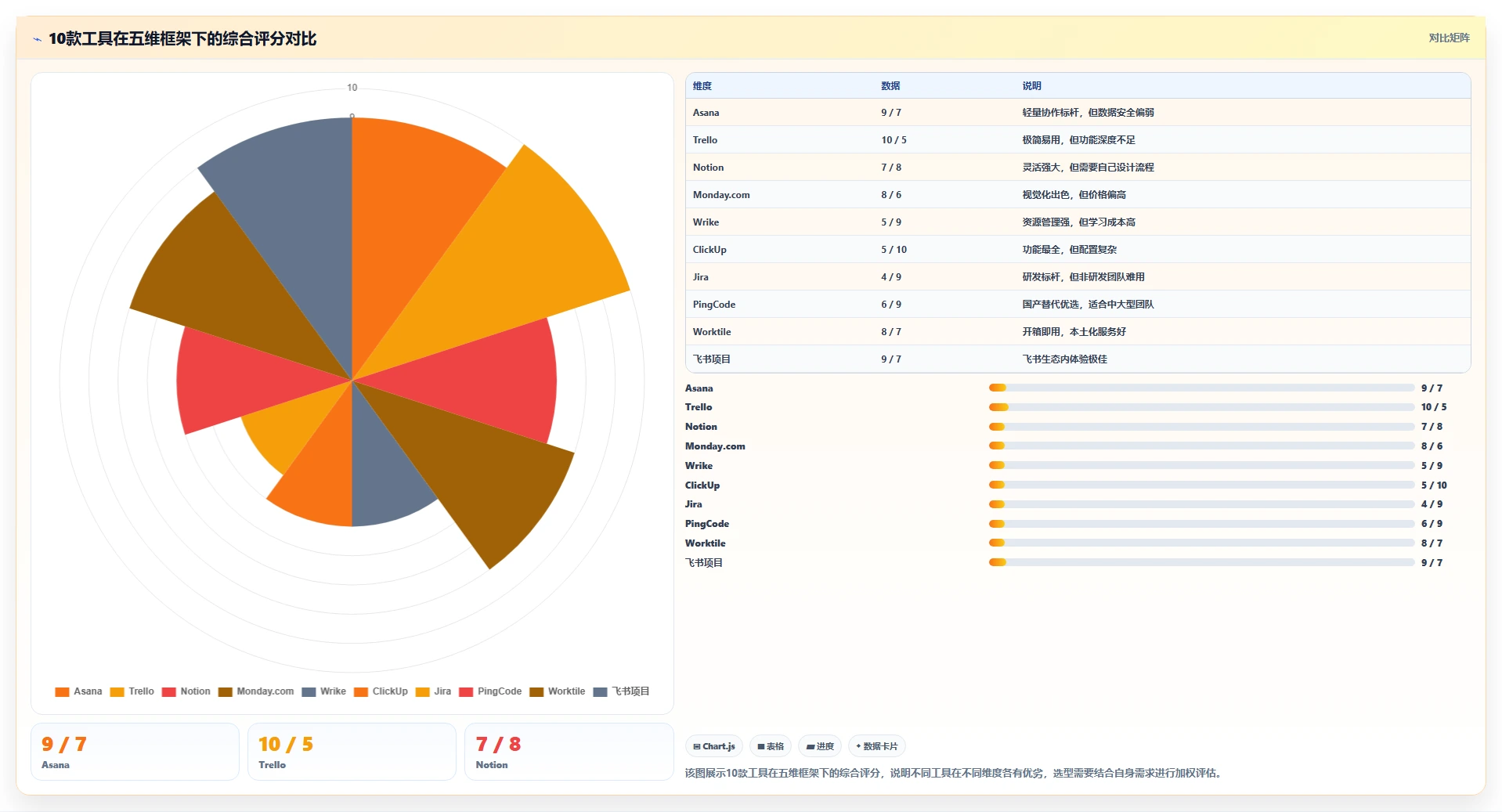Click description 开箱即用，本土化服务好
The width and height of the screenshot is (1502, 812).
tap(1074, 332)
